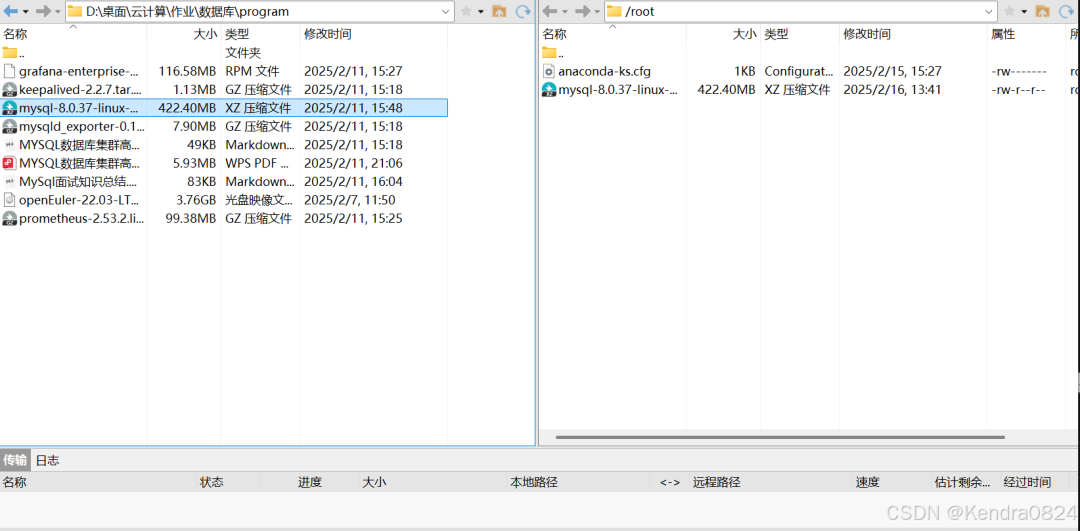
Task: Switch to the 传输 tab
Action: 15,460
